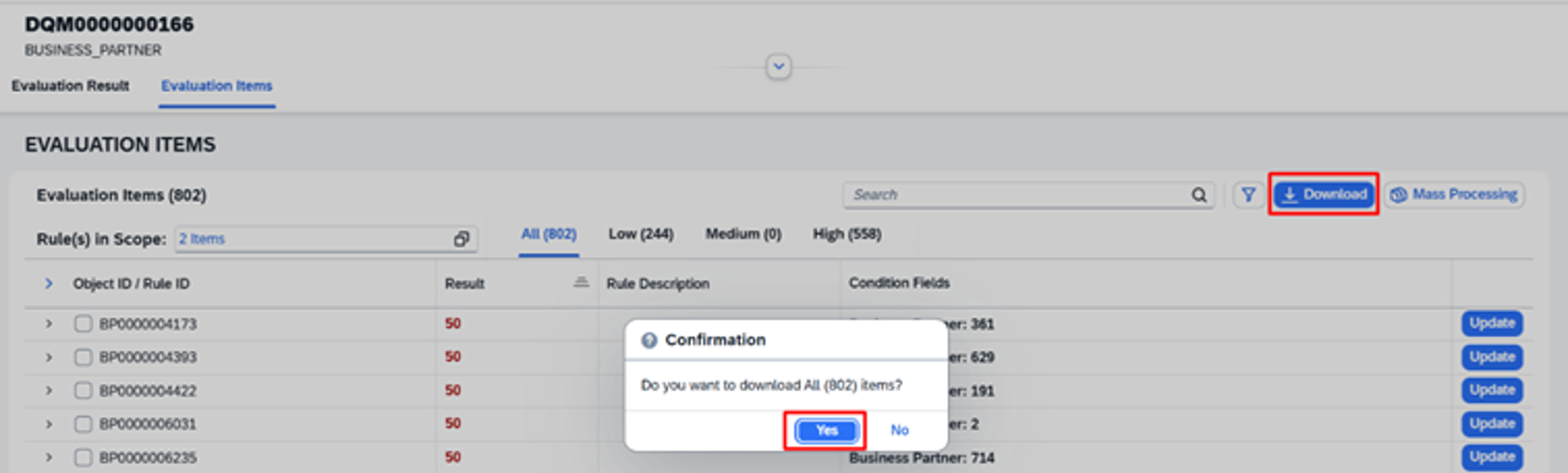The width and height of the screenshot is (1568, 473).
Task: Check the checkbox for BP0000004173
Action: (83, 323)
